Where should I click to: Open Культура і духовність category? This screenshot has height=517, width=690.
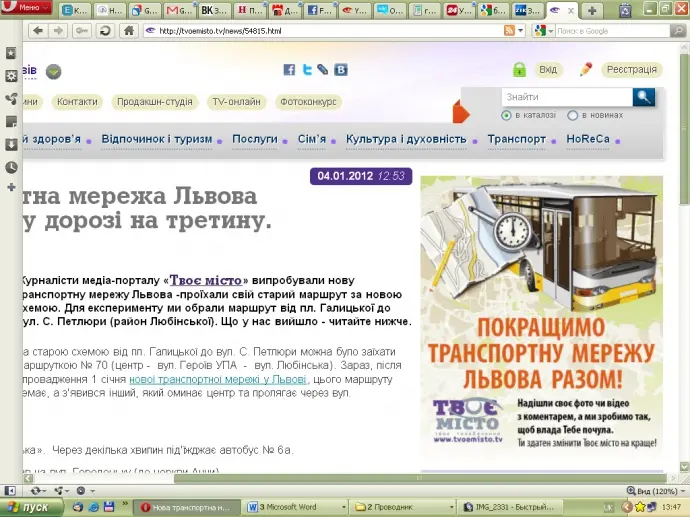tap(406, 139)
